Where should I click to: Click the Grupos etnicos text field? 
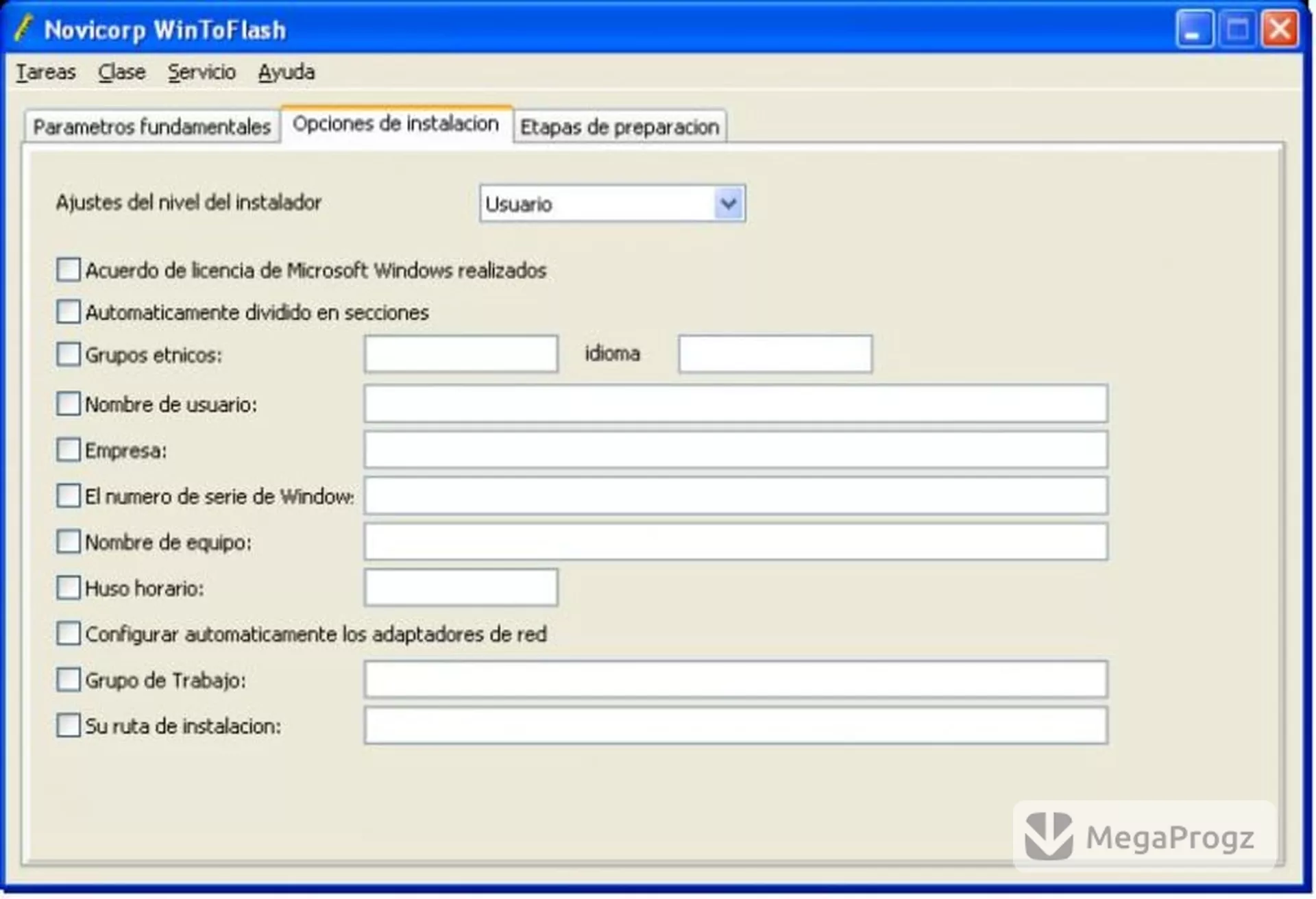[461, 354]
